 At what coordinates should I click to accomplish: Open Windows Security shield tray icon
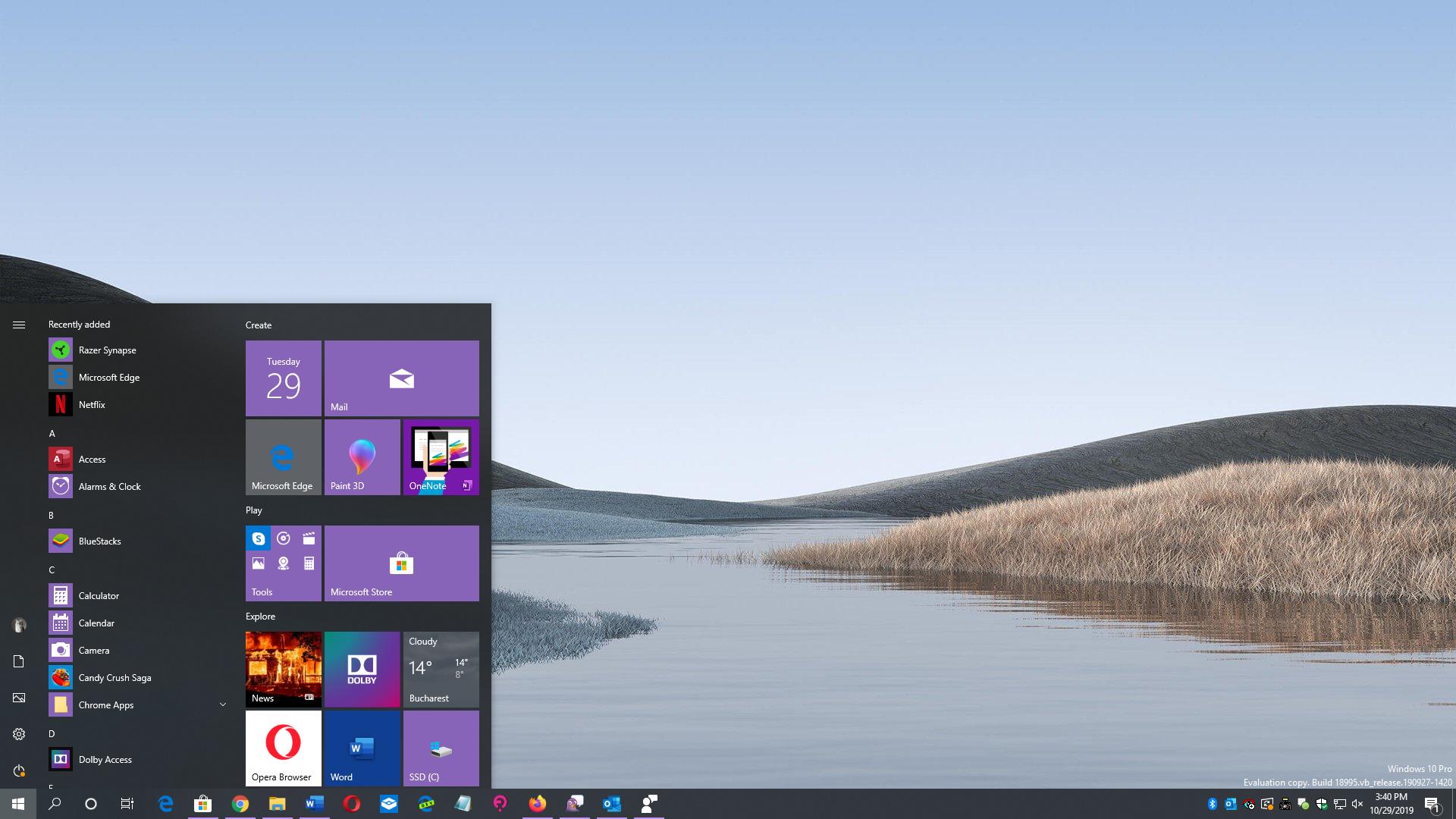(1322, 804)
